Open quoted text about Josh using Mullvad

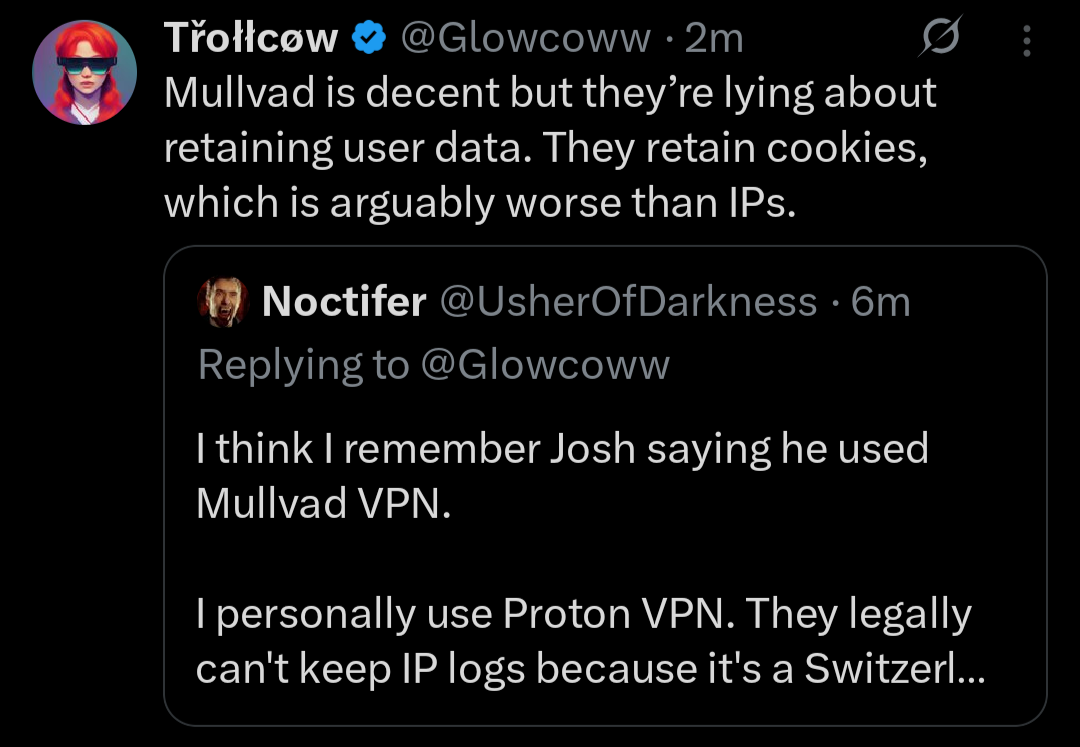pyautogui.click(x=562, y=449)
